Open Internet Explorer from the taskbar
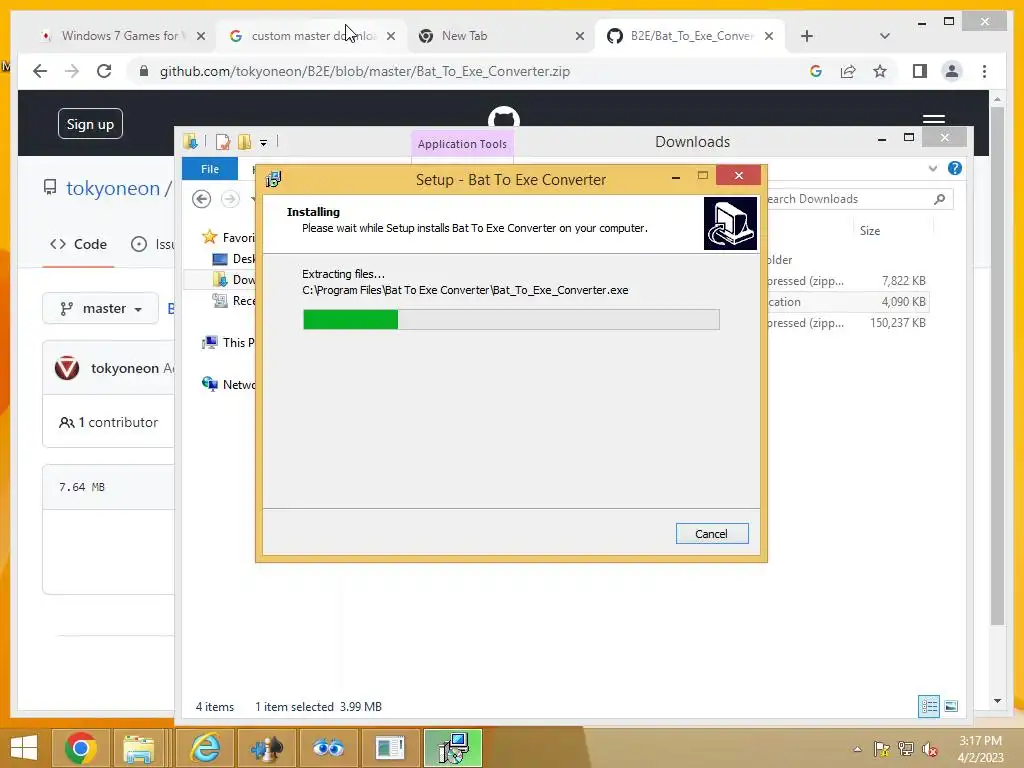This screenshot has height=768, width=1024. pyautogui.click(x=204, y=748)
